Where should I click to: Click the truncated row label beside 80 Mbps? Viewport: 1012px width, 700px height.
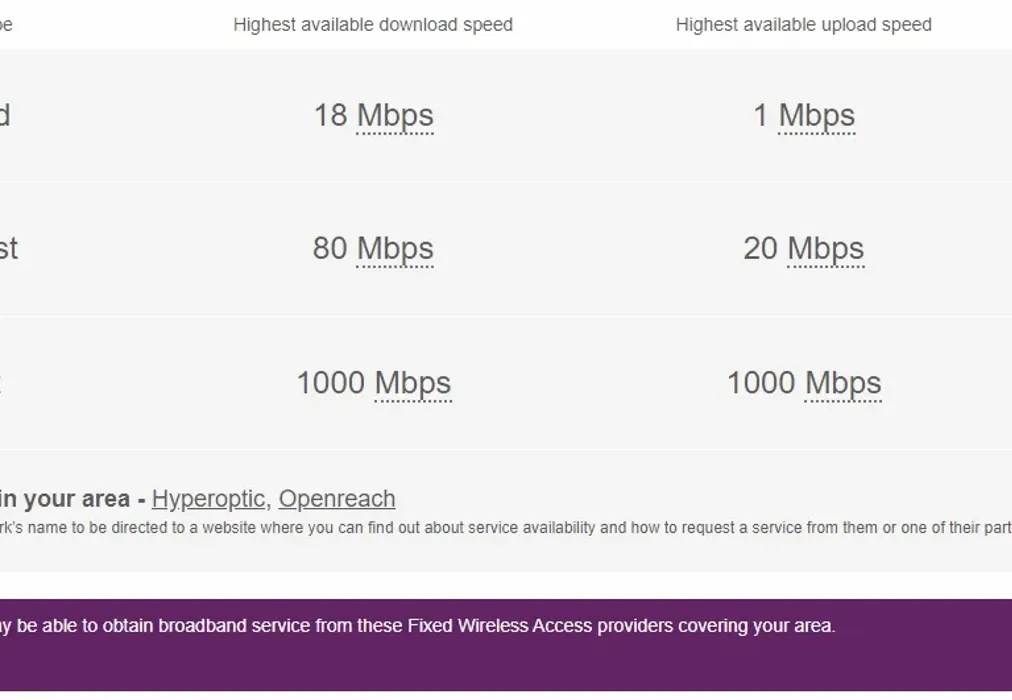click(x=8, y=249)
